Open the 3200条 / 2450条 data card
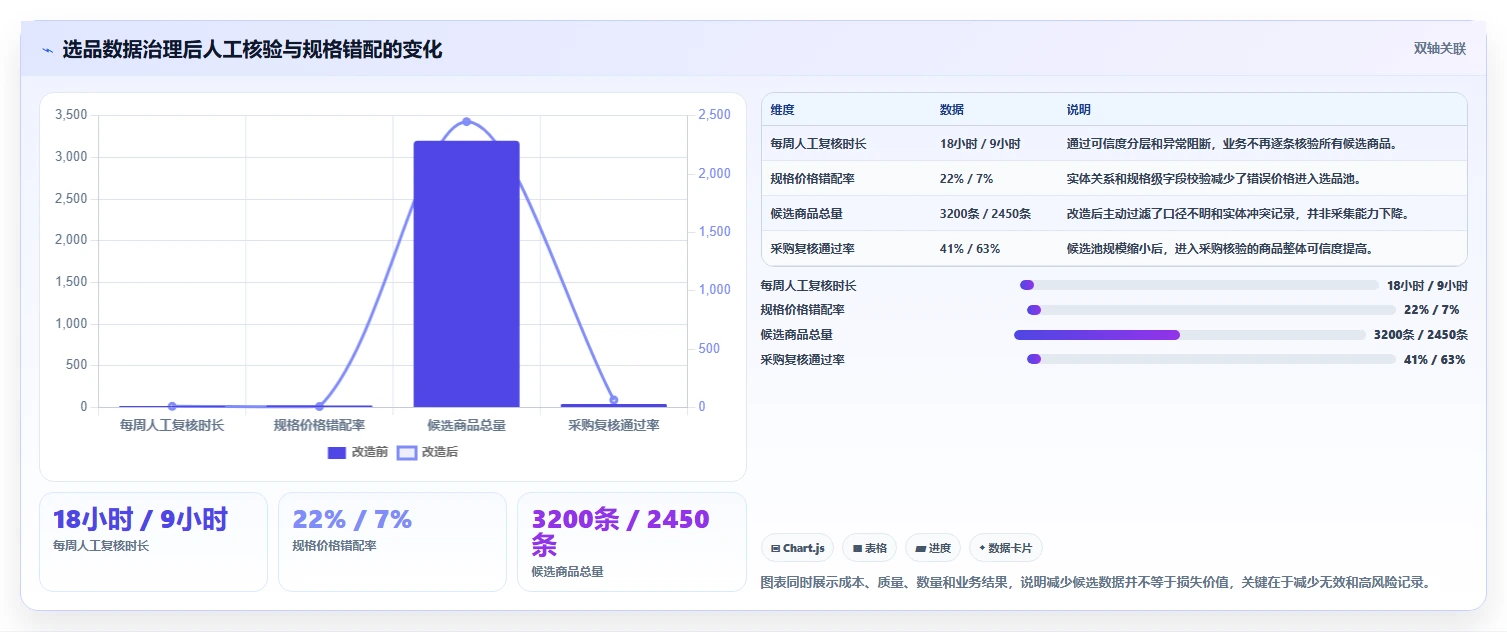Viewport: 1507px width, 632px height. (632, 542)
